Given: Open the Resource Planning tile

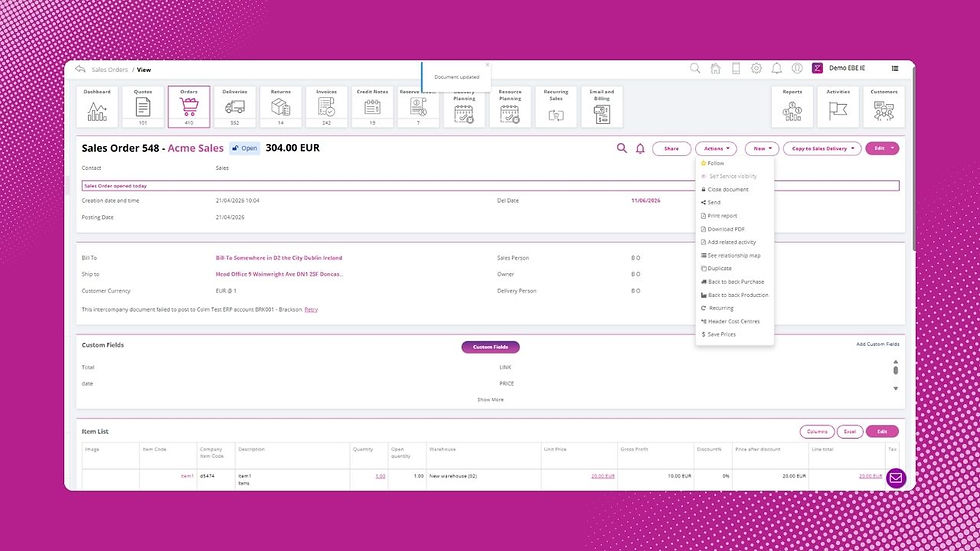Looking at the screenshot, I should coord(510,107).
